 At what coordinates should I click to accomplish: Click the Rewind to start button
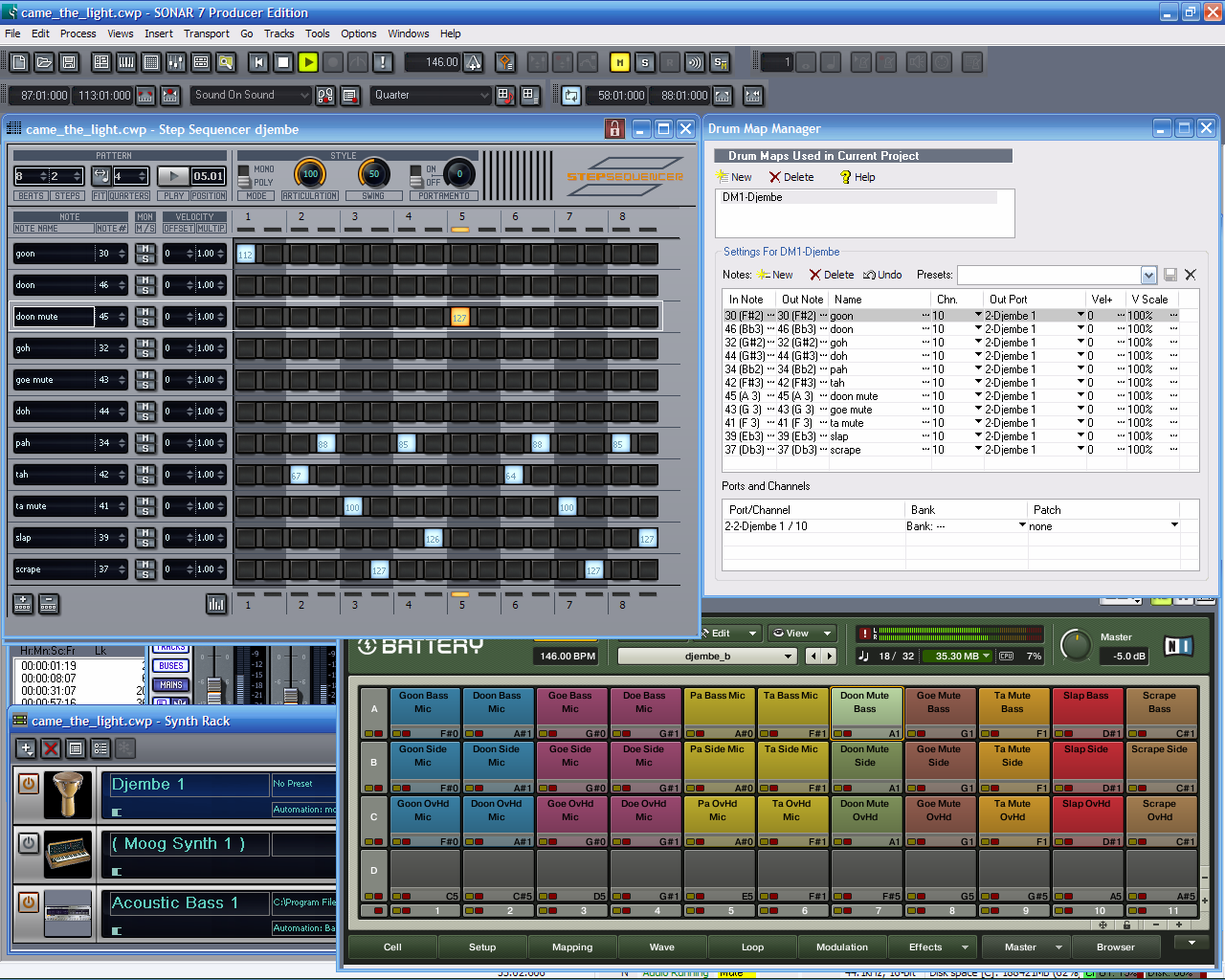pyautogui.click(x=258, y=62)
